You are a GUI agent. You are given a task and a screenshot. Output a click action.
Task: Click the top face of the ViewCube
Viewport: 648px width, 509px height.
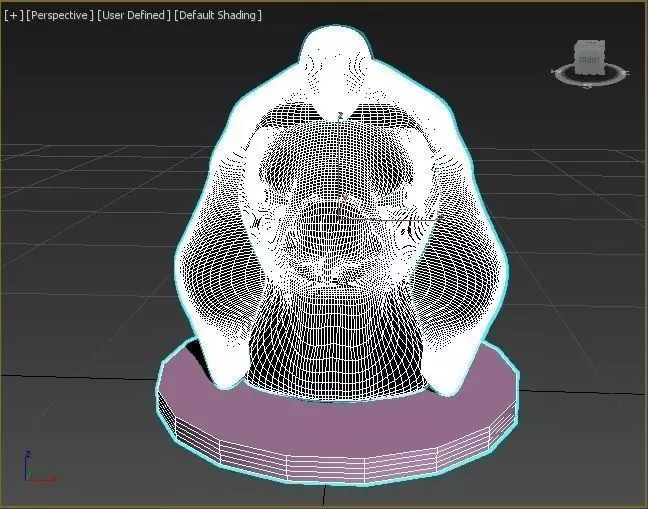coord(590,44)
